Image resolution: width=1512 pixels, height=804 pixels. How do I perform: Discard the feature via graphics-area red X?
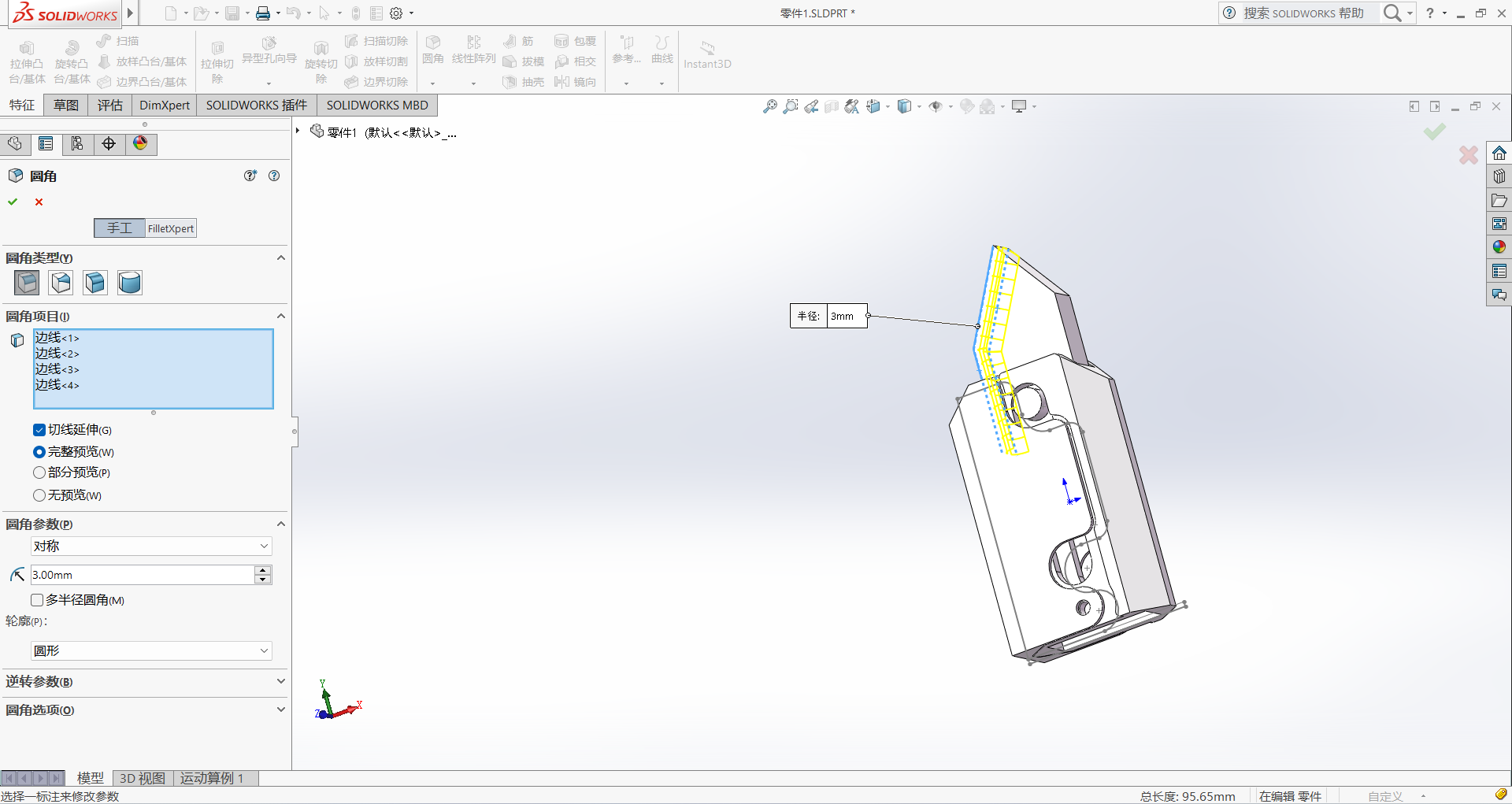tap(1469, 155)
